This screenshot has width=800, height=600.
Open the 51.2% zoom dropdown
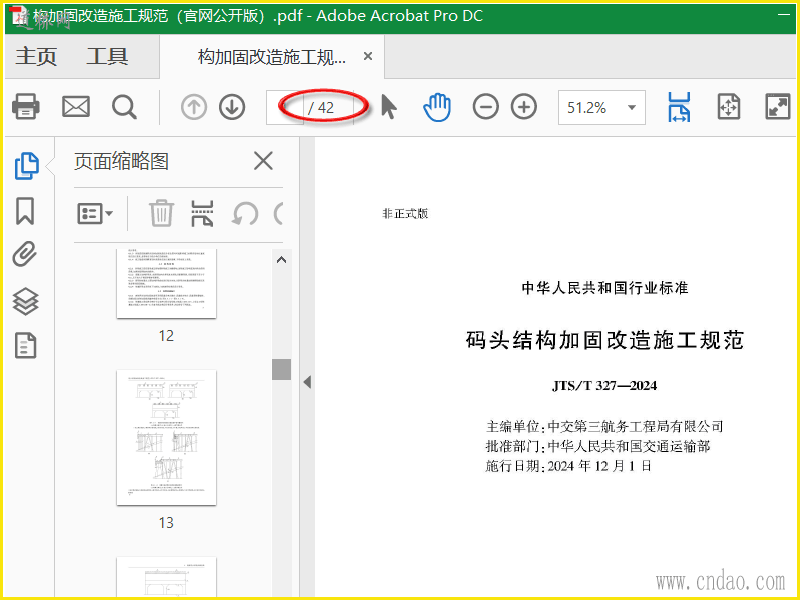[602, 107]
